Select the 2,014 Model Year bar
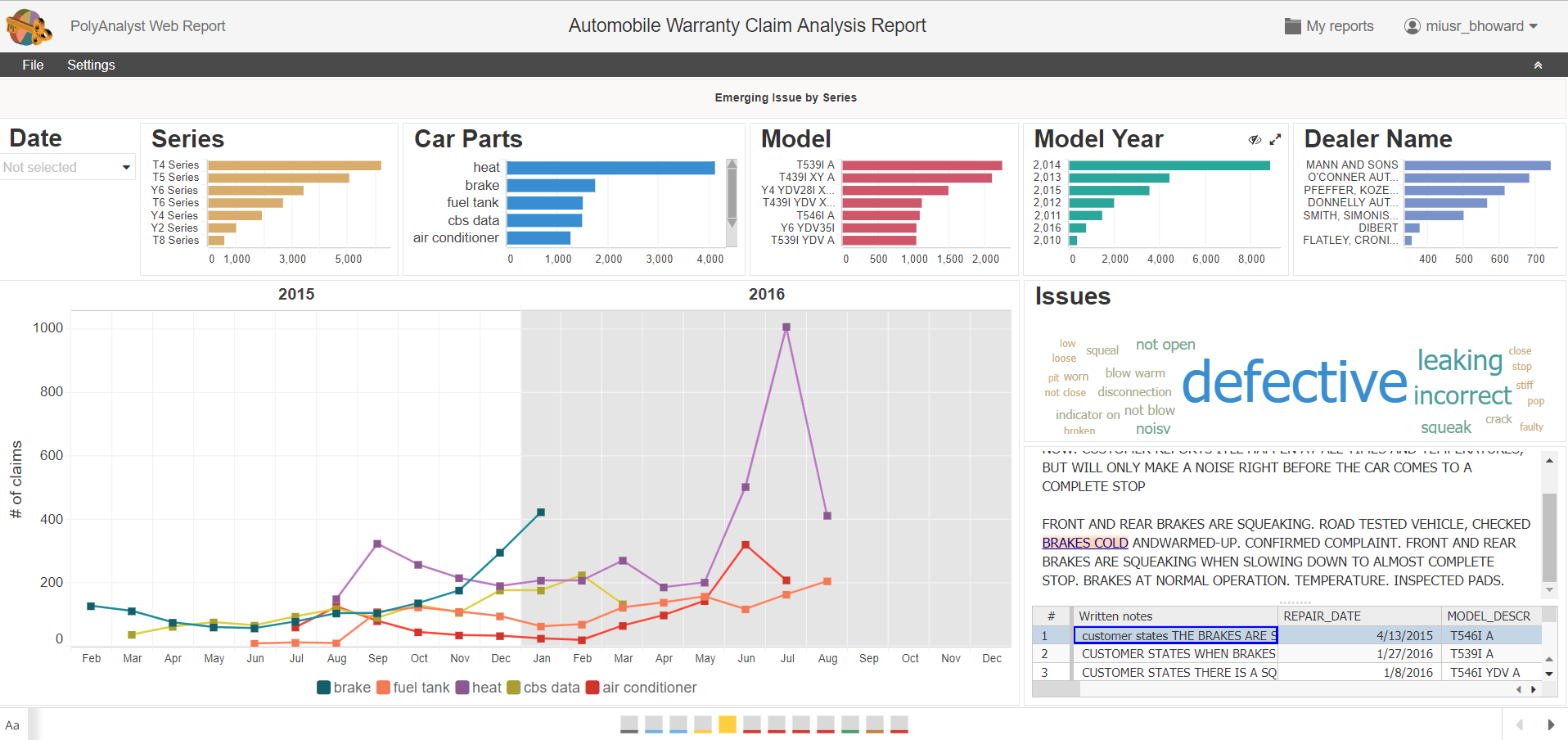The height and width of the screenshot is (740, 1568). coord(1169,165)
